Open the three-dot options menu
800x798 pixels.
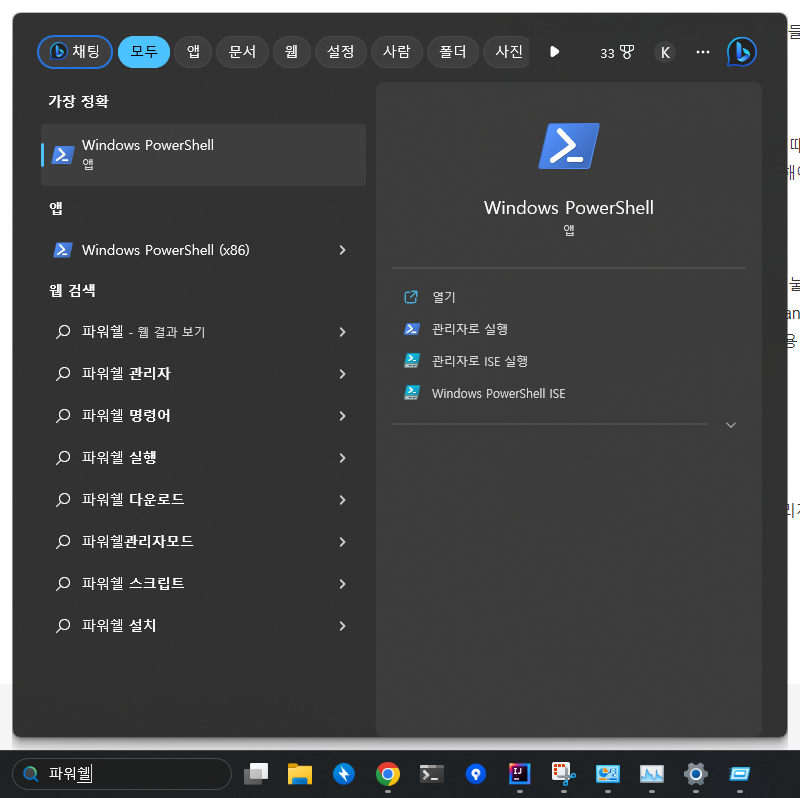(x=703, y=52)
